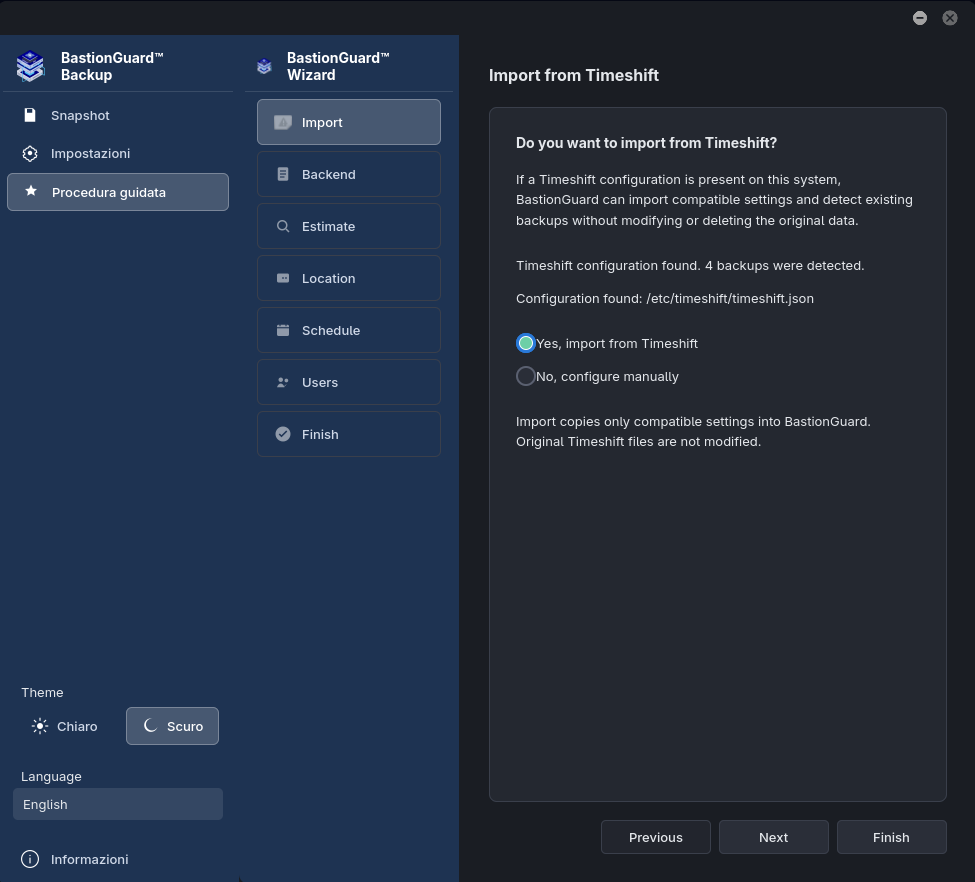Click the Users people icon
975x882 pixels.
click(x=283, y=383)
